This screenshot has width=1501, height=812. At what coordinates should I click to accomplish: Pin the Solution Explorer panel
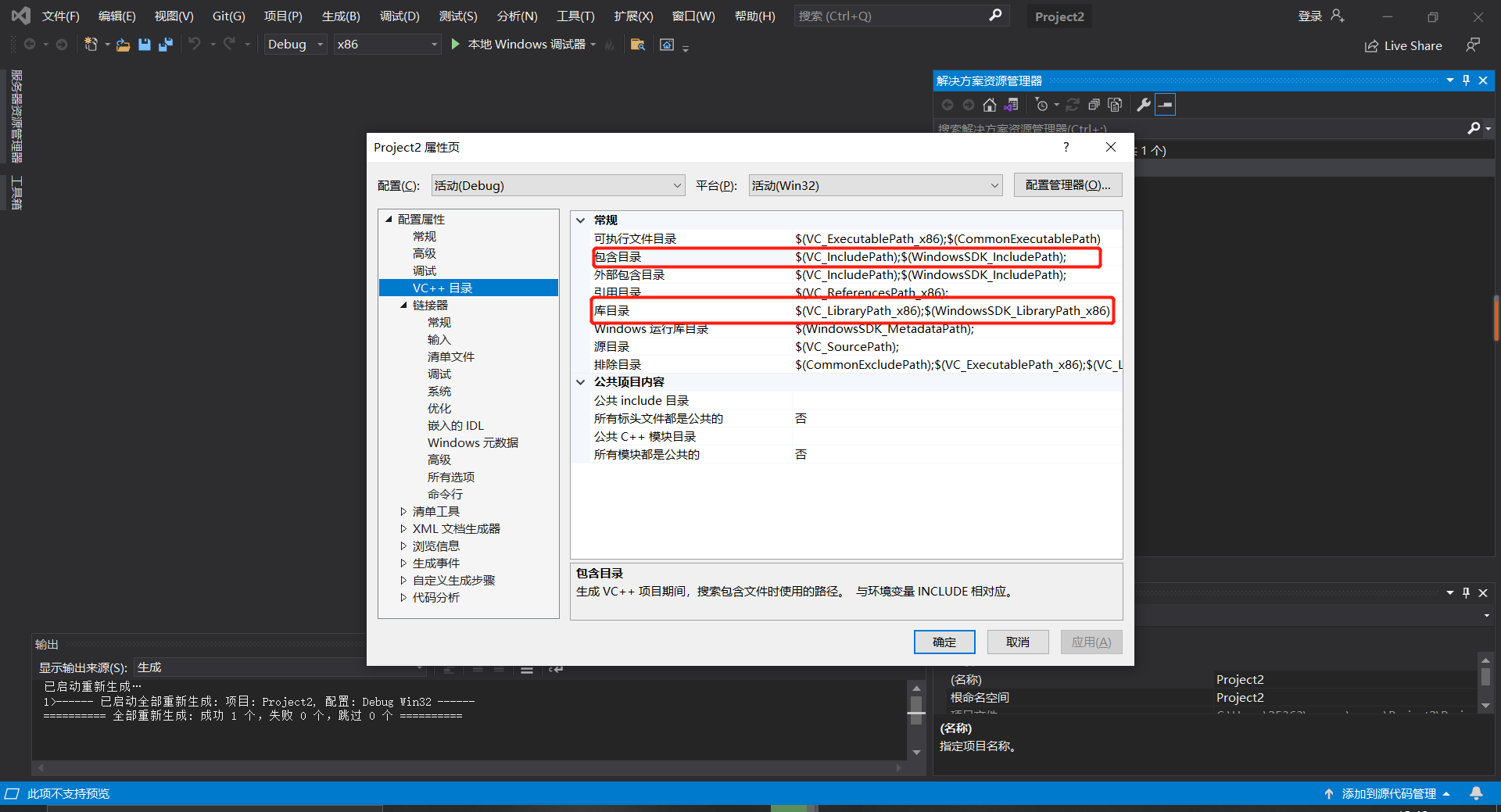point(1466,80)
